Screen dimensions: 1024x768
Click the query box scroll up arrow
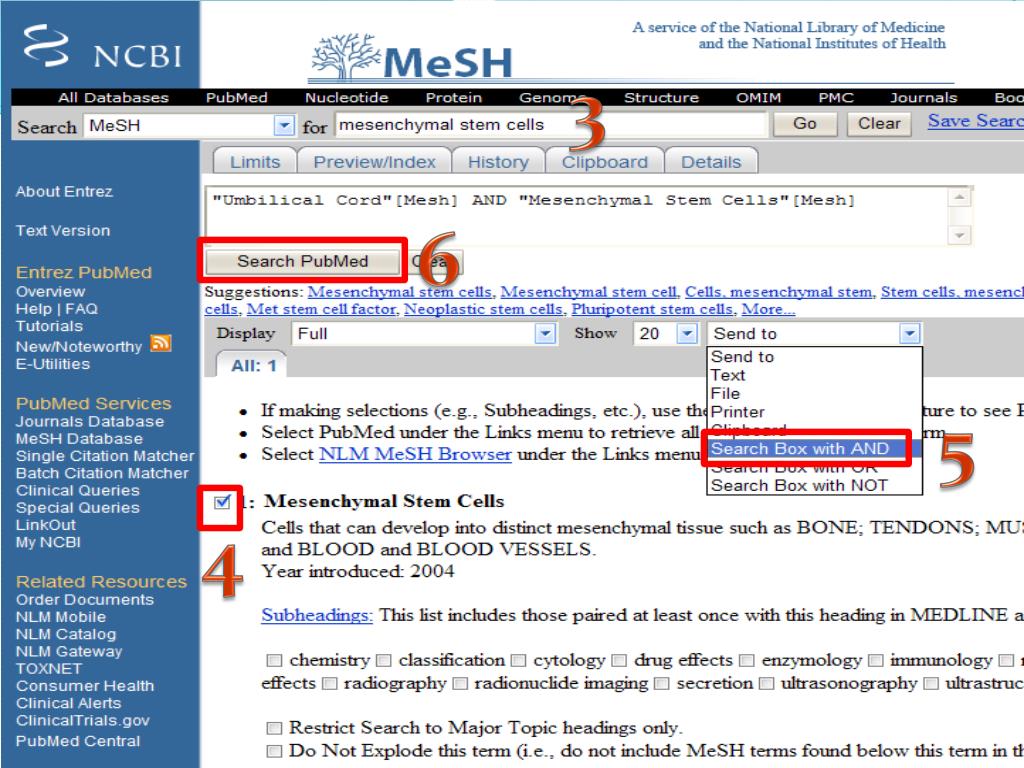(959, 197)
